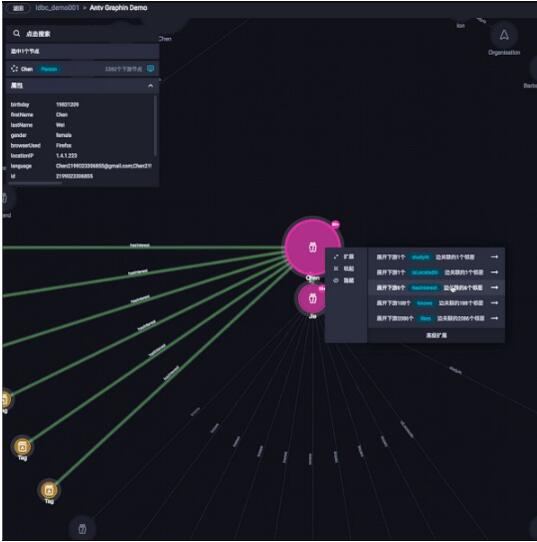Click the selected node count header

(83, 51)
